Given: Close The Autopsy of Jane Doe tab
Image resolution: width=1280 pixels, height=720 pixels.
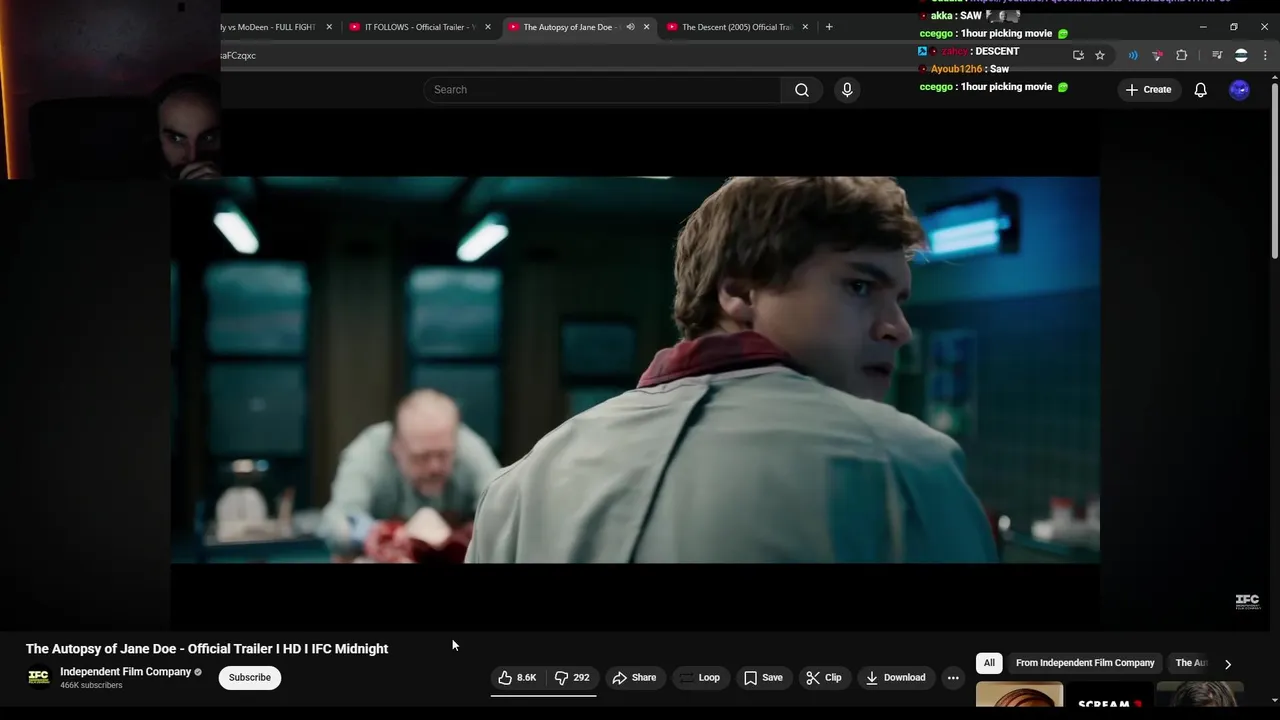Looking at the screenshot, I should (x=646, y=27).
